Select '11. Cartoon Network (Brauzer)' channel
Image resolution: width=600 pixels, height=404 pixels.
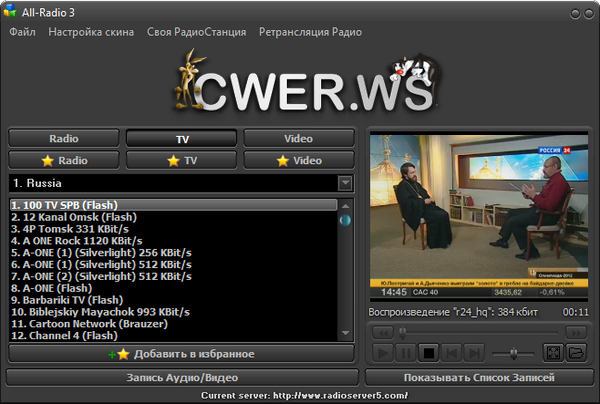pos(174,324)
